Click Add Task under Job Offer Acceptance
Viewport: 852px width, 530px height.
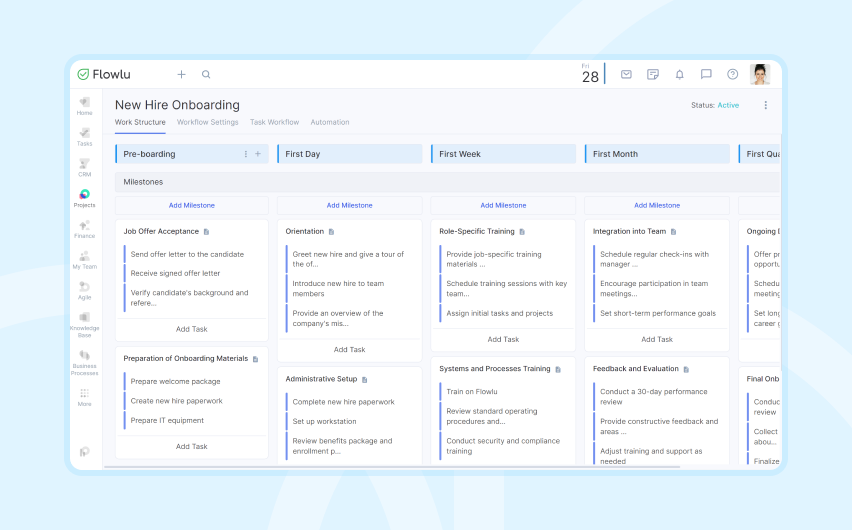[x=192, y=329]
